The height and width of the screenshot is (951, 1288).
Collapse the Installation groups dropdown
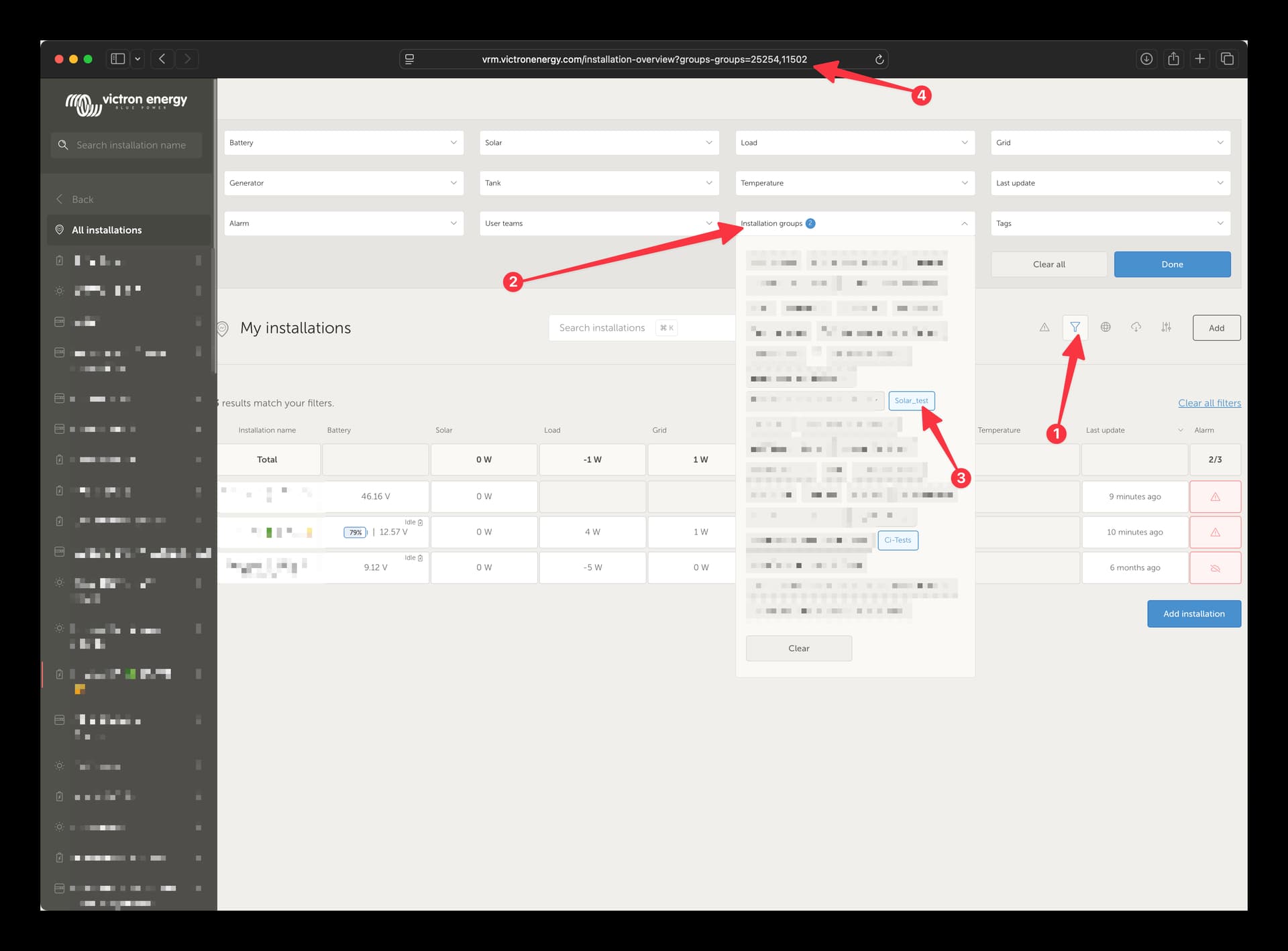pos(964,224)
